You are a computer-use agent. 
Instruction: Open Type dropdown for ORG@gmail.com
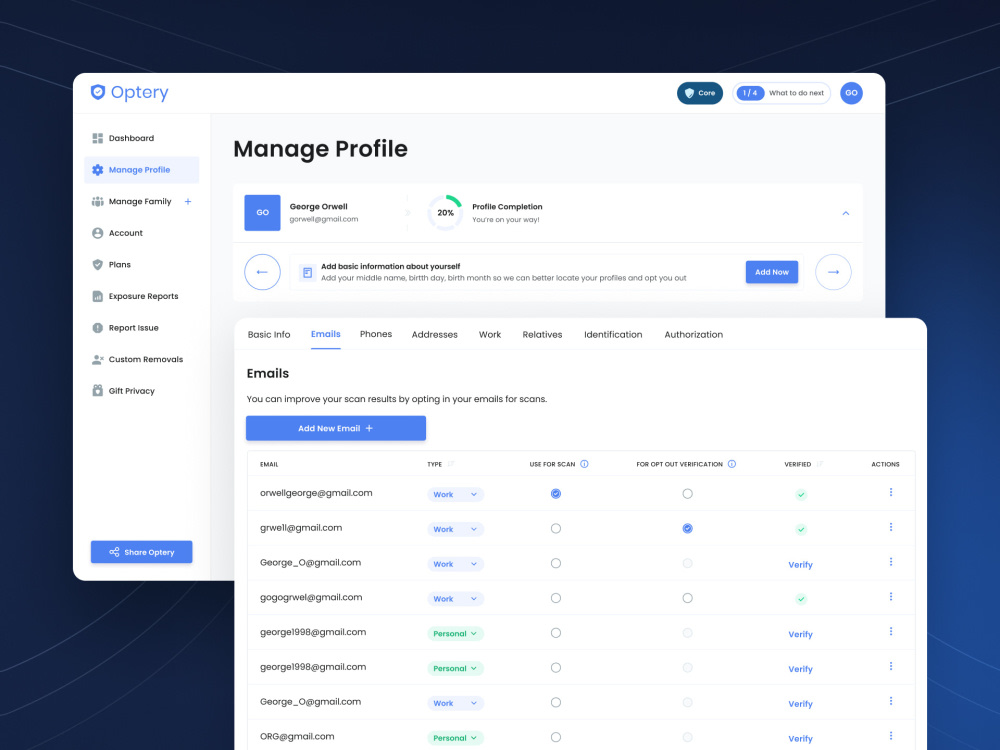[455, 738]
